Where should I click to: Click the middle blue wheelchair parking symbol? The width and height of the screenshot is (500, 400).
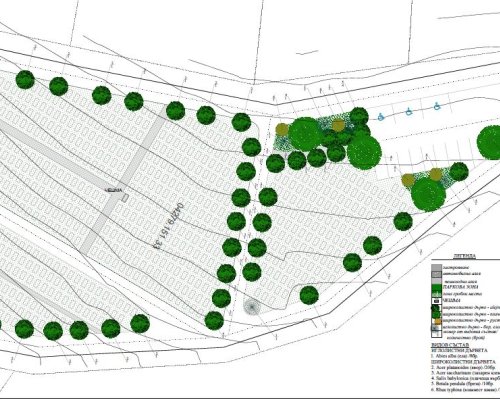coord(409,112)
